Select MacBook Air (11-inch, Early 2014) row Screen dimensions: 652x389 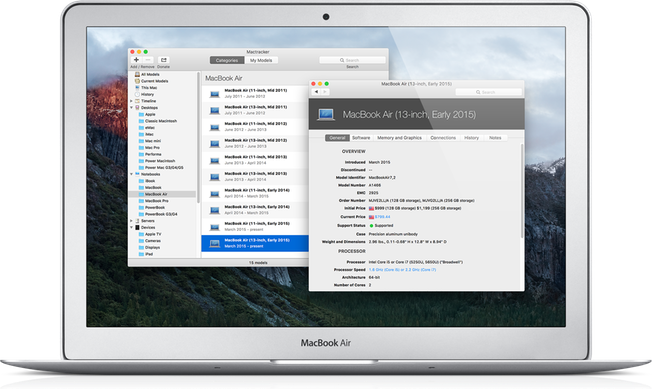tap(255, 193)
